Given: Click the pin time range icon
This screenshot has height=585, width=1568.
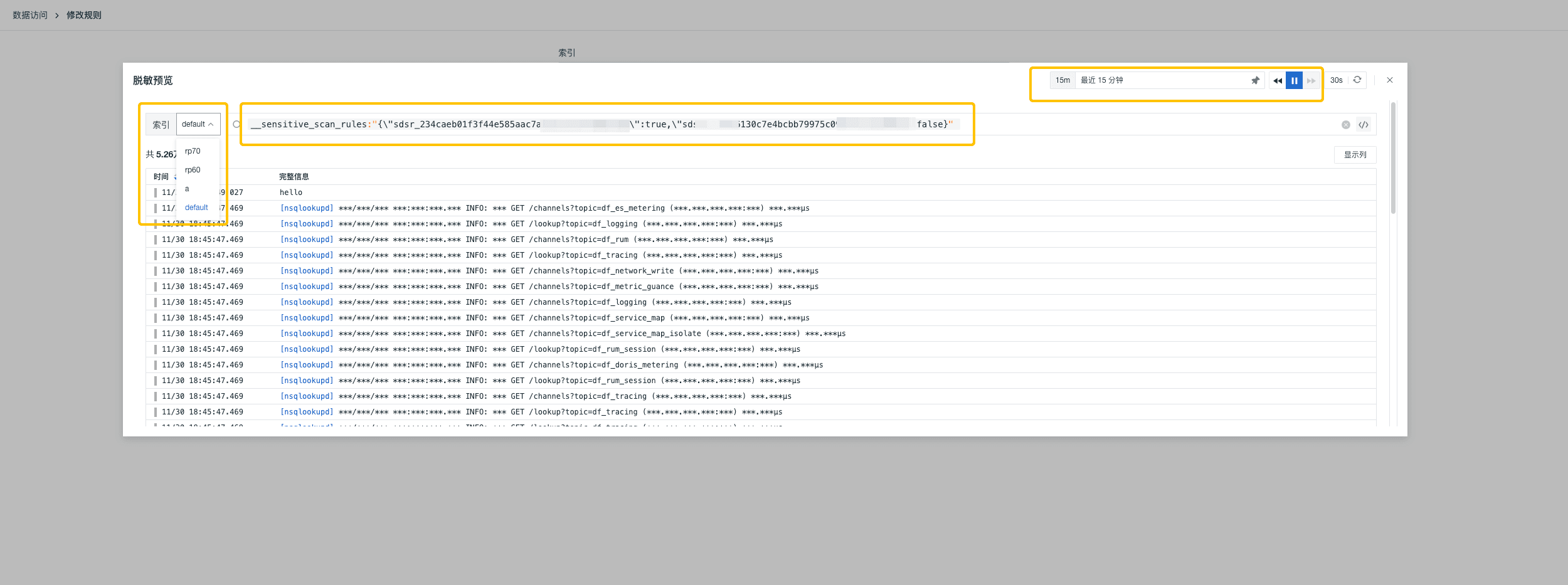Looking at the screenshot, I should pyautogui.click(x=1255, y=80).
